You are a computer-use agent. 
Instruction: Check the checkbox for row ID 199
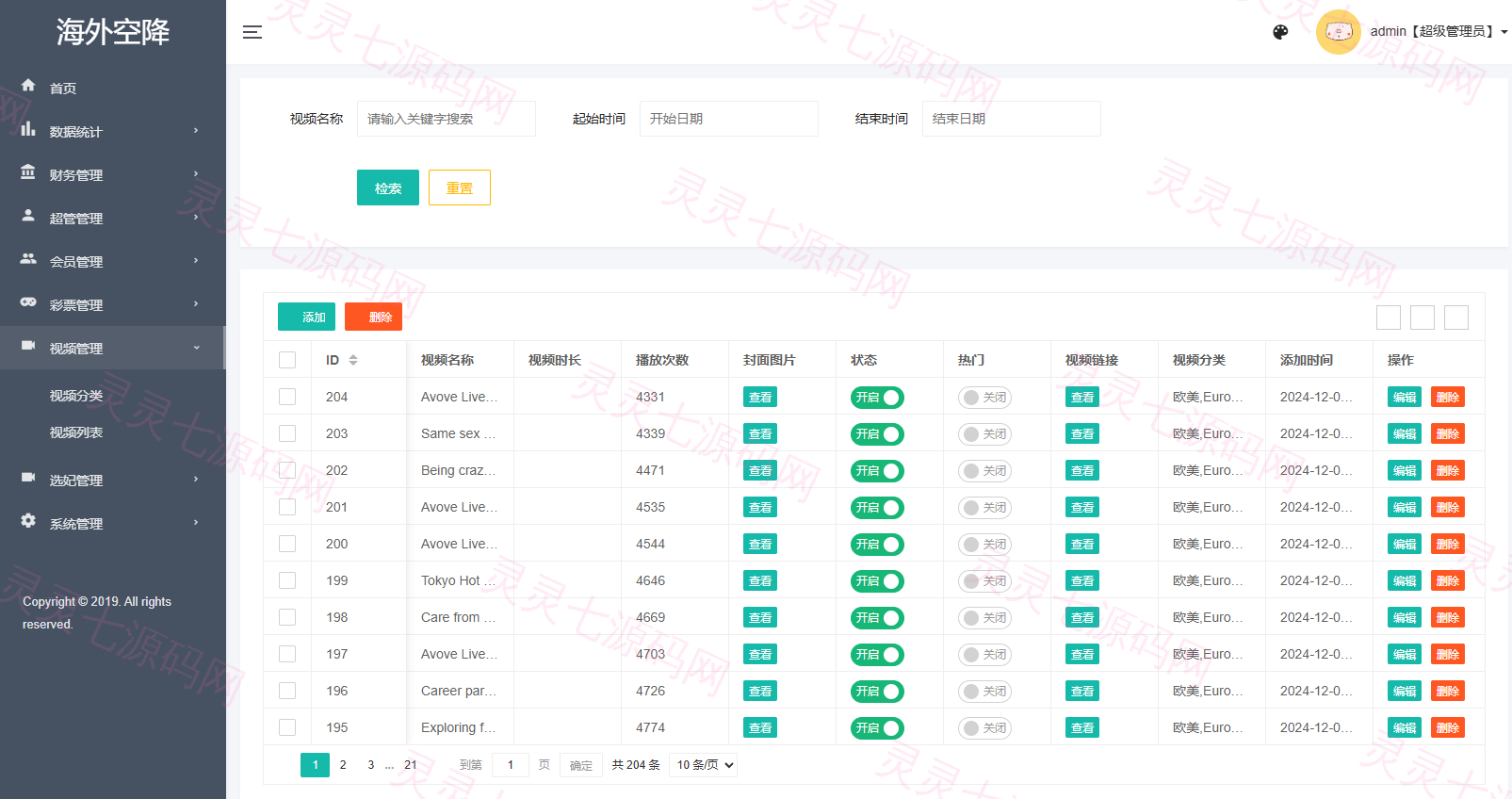pyautogui.click(x=287, y=580)
